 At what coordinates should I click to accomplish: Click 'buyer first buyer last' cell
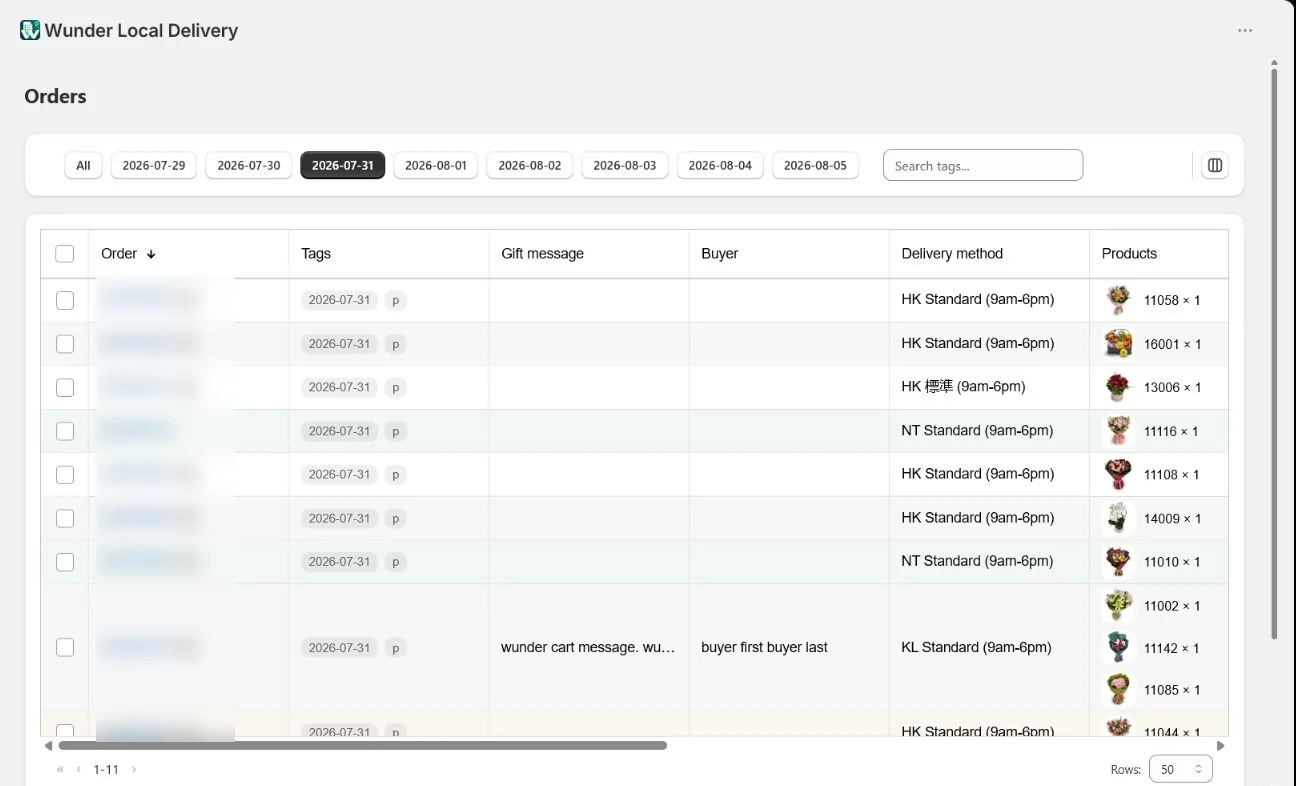coord(764,647)
